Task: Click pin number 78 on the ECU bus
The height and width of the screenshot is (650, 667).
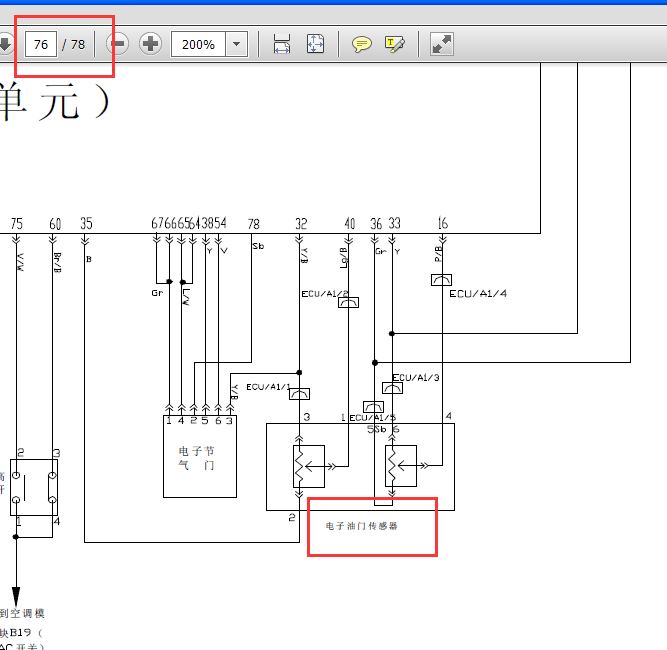Action: coord(254,224)
